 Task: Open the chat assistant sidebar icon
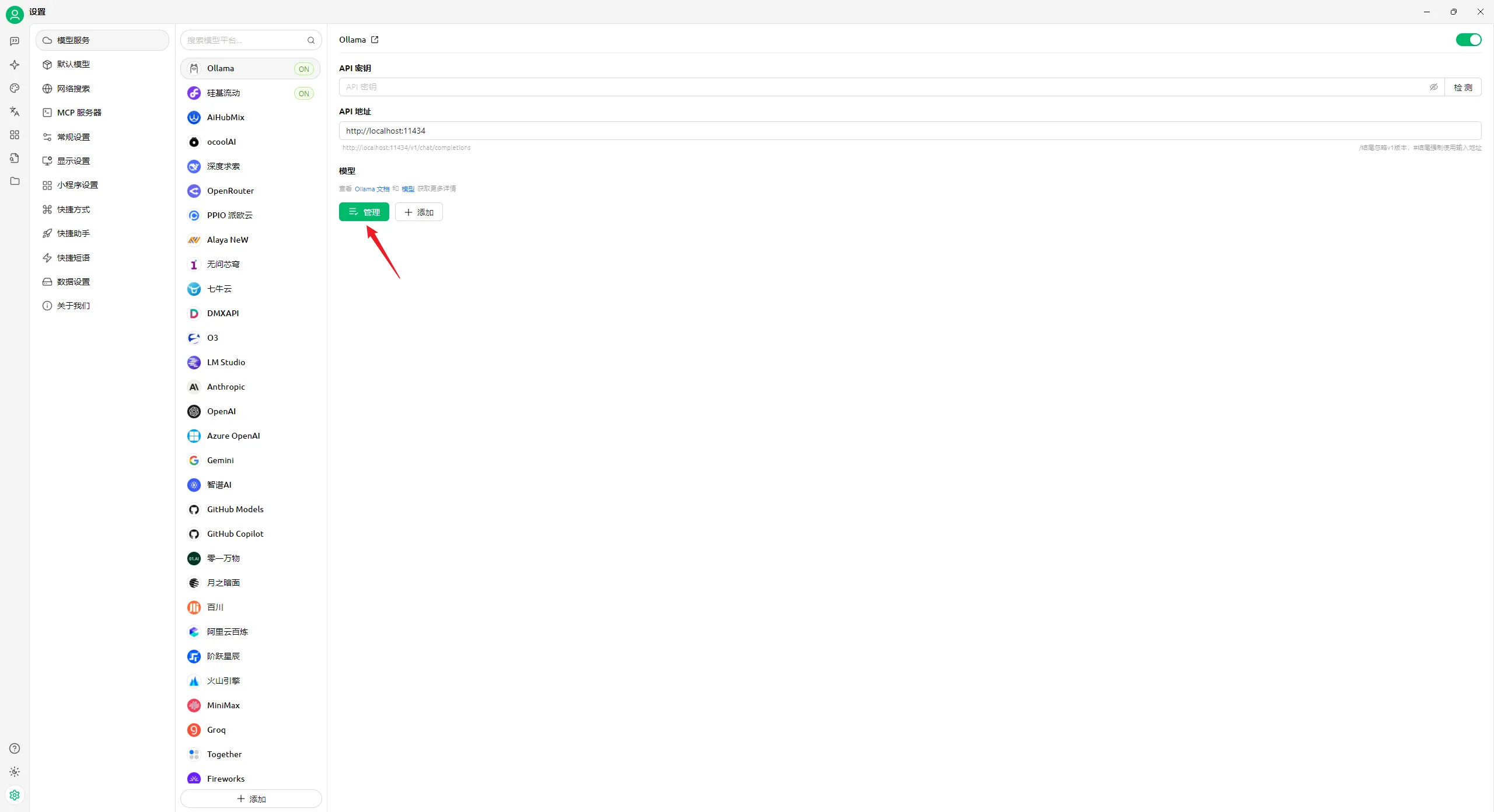(x=15, y=41)
